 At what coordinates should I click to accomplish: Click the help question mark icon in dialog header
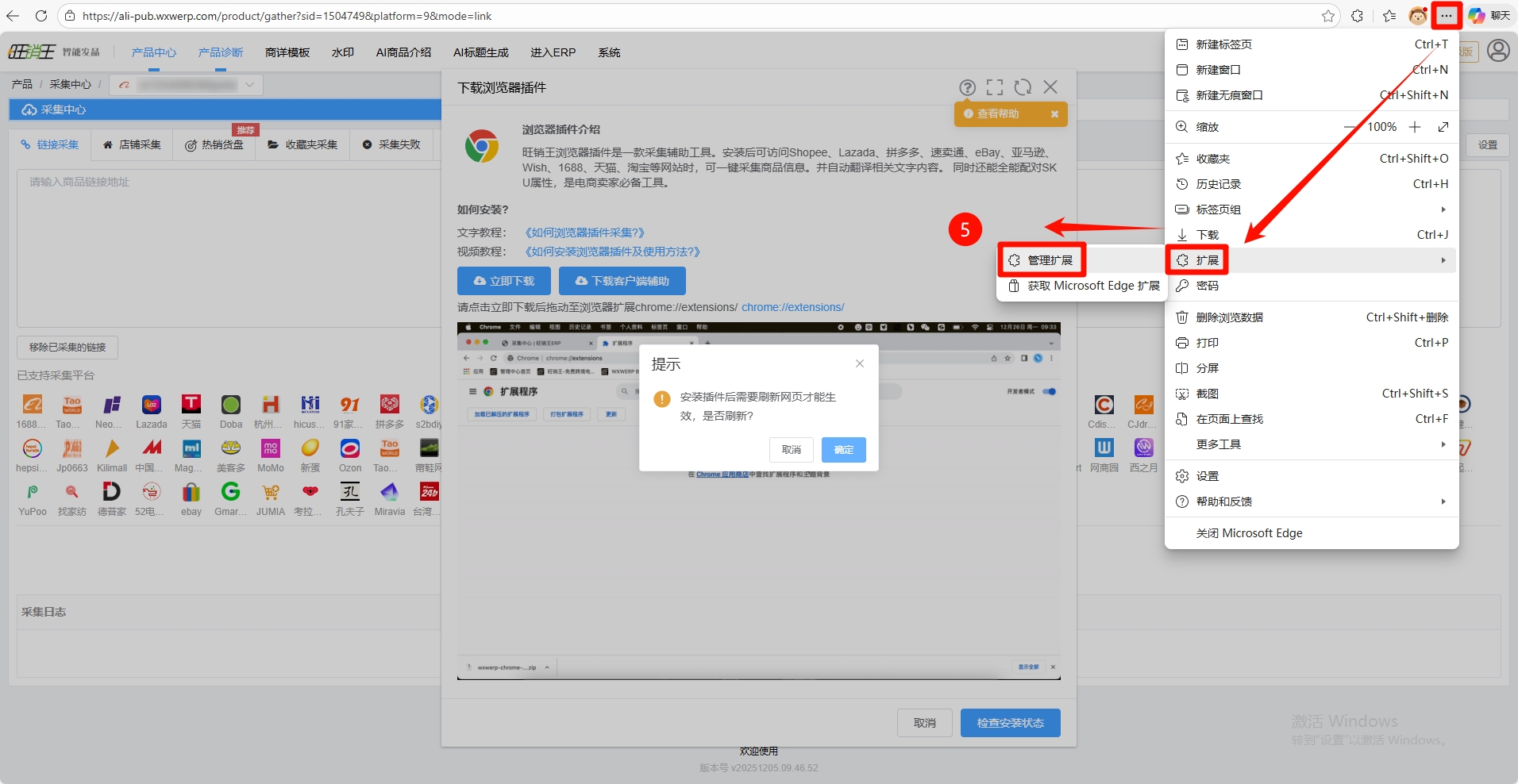967,87
